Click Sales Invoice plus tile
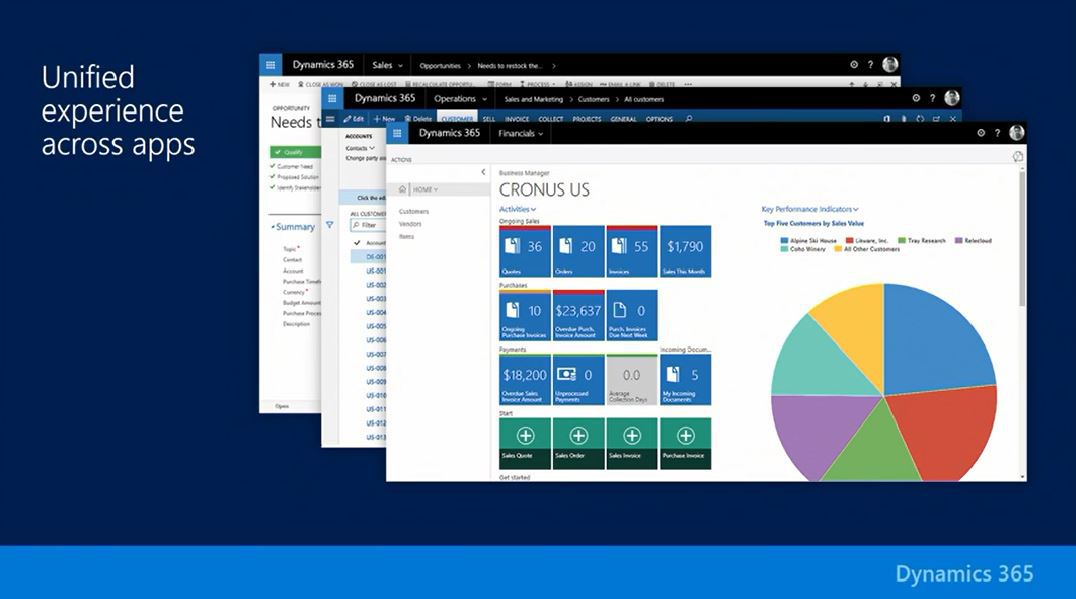Viewport: 1076px width, 599px height. (632, 444)
